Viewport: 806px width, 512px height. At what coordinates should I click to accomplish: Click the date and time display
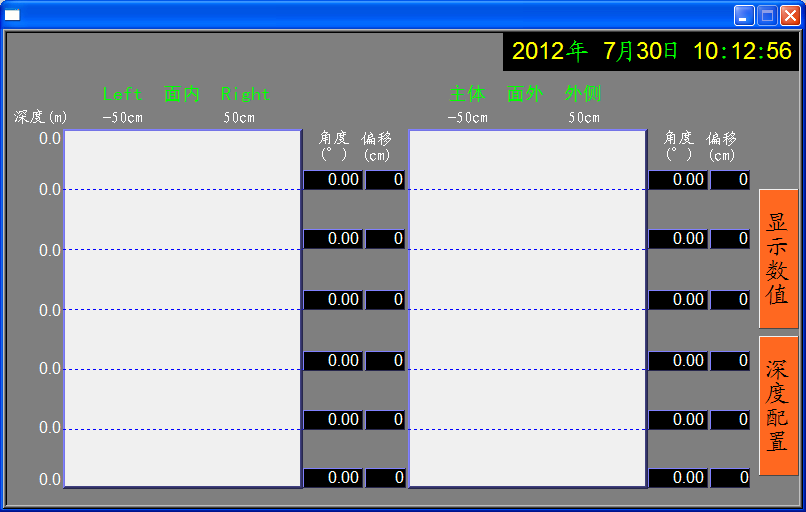651,52
